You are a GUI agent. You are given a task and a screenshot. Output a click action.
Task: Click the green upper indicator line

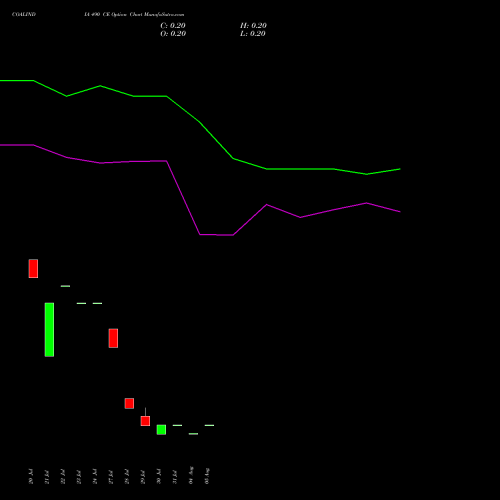200,122
